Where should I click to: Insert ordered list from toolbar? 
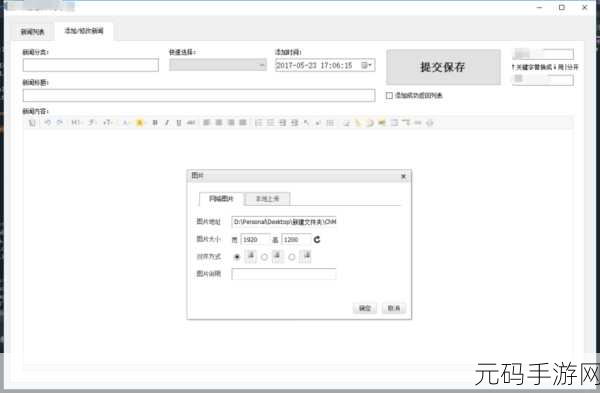tap(259, 122)
